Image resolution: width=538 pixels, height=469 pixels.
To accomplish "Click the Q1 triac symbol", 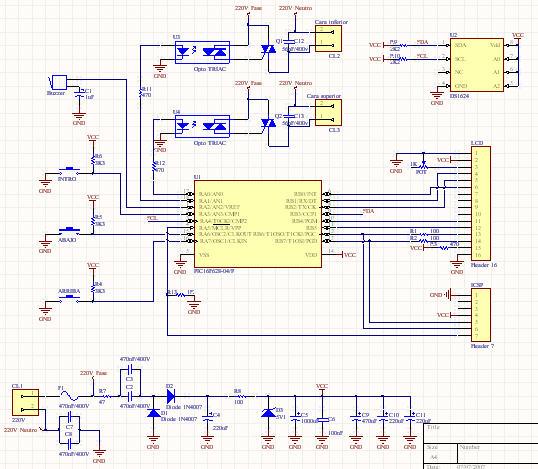I will click(x=268, y=49).
